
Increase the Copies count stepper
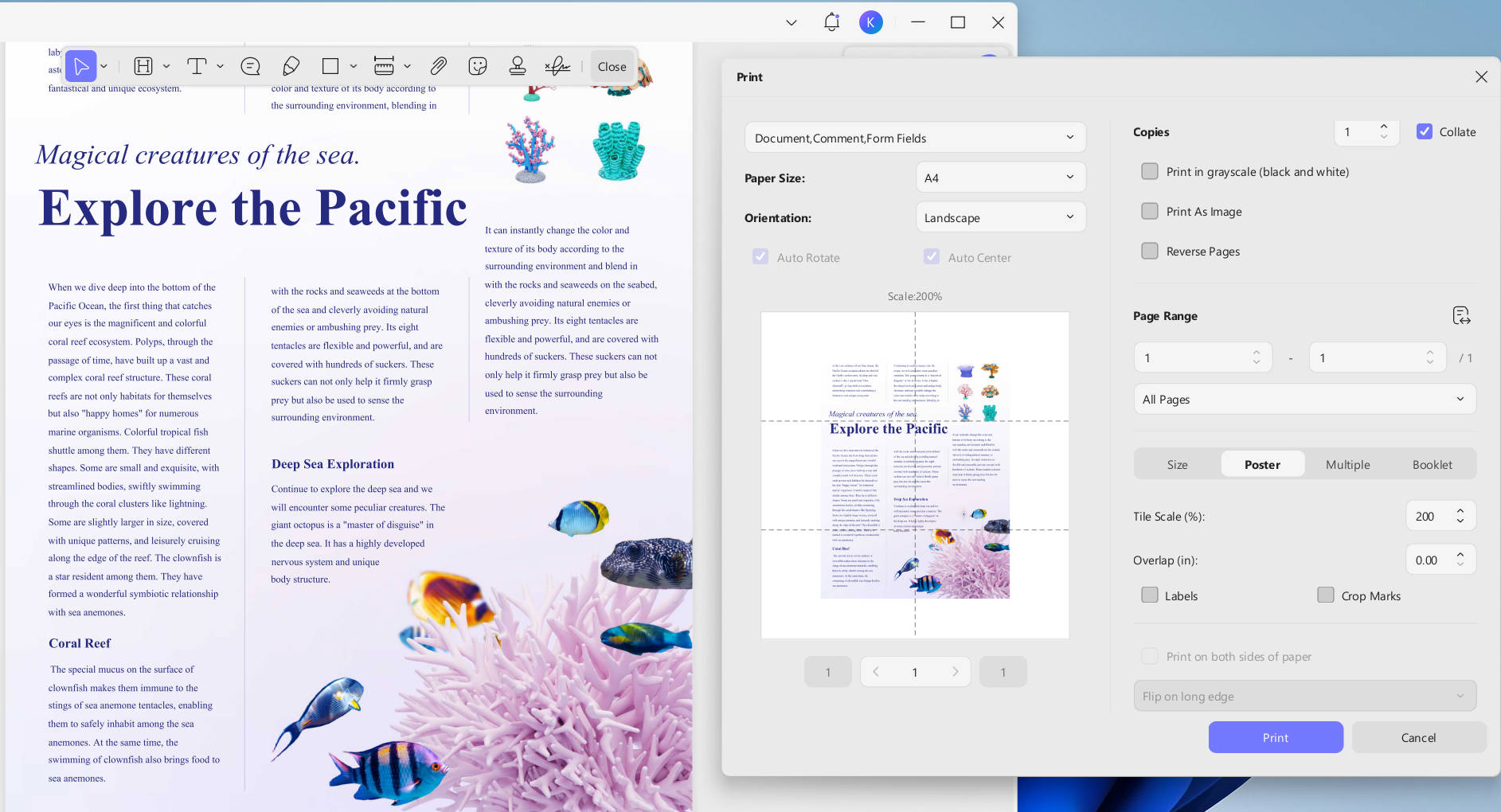coord(1384,127)
